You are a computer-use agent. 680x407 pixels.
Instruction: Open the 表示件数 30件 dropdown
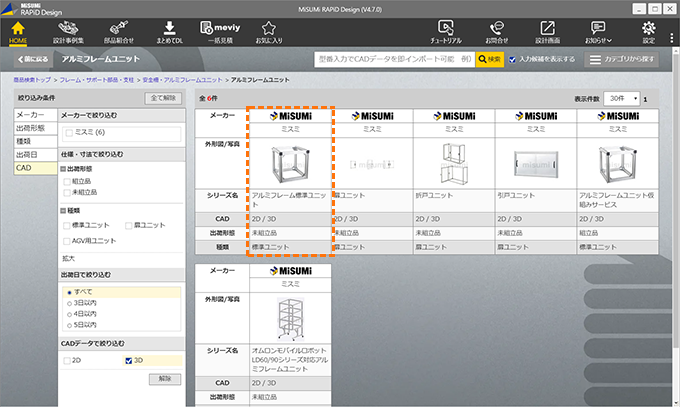click(x=620, y=99)
